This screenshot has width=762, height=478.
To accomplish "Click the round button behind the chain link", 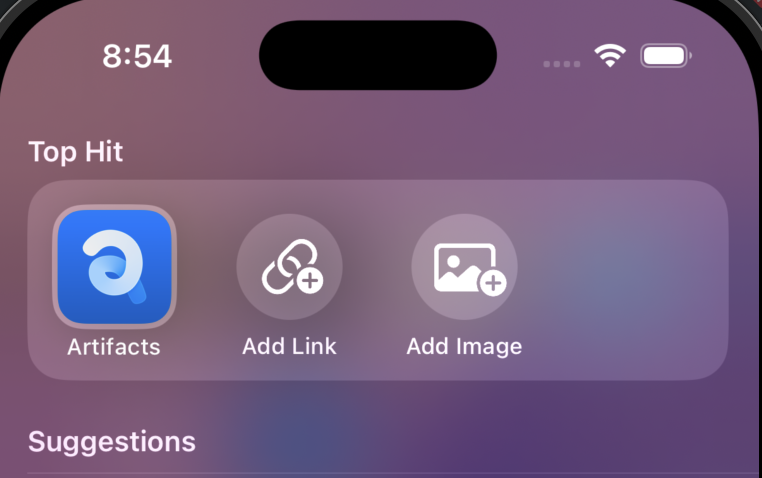I will [x=290, y=267].
